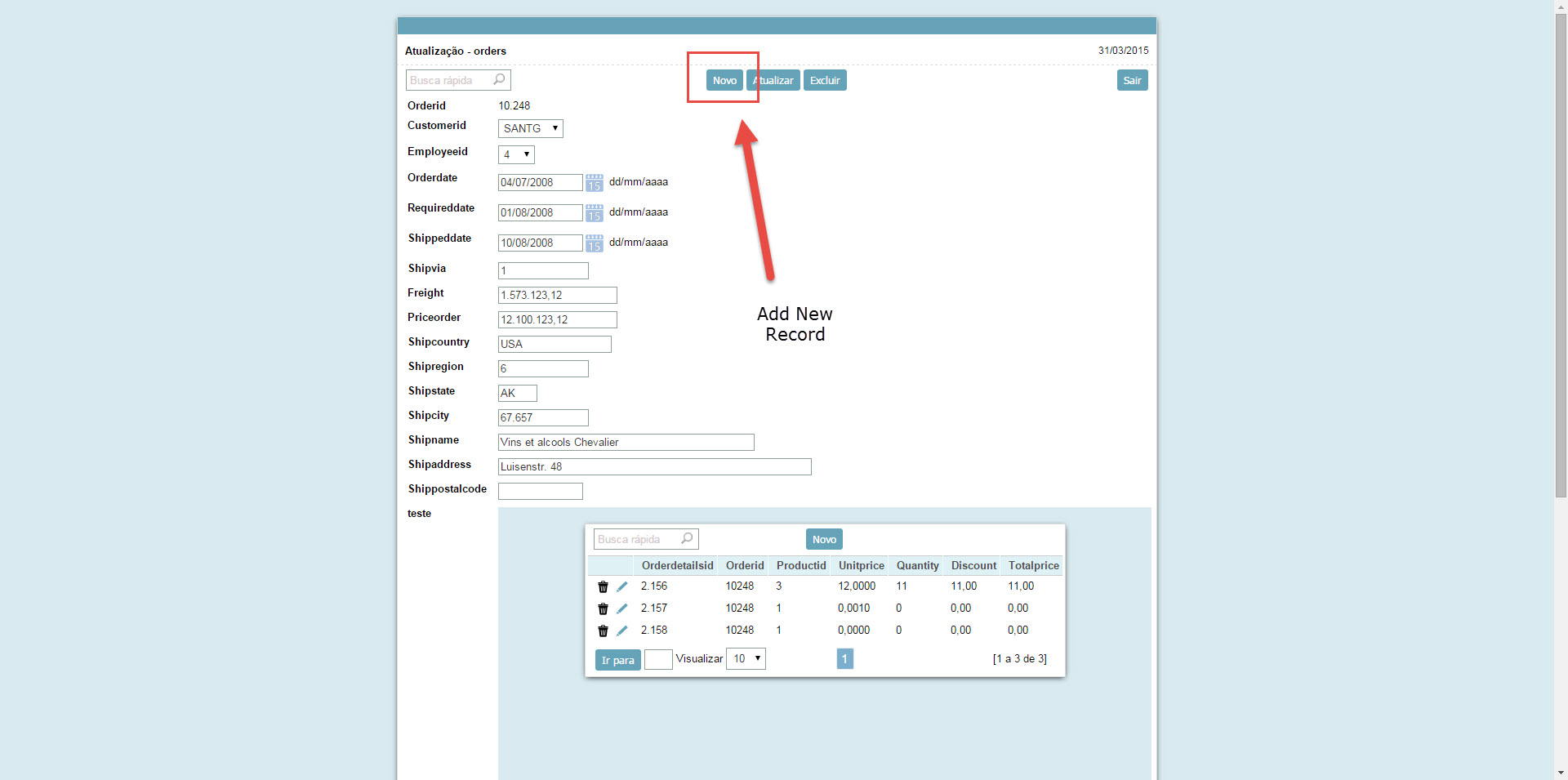Click the Freight input field
The width and height of the screenshot is (1568, 780).
pyautogui.click(x=558, y=295)
